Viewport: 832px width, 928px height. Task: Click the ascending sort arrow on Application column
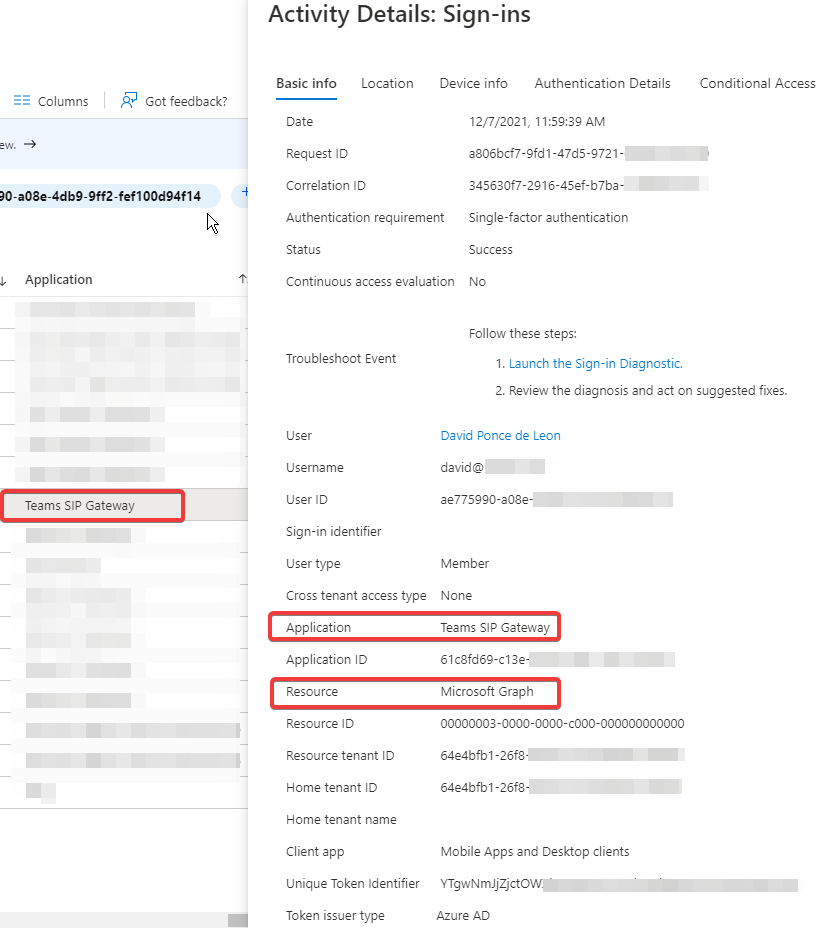tap(242, 279)
